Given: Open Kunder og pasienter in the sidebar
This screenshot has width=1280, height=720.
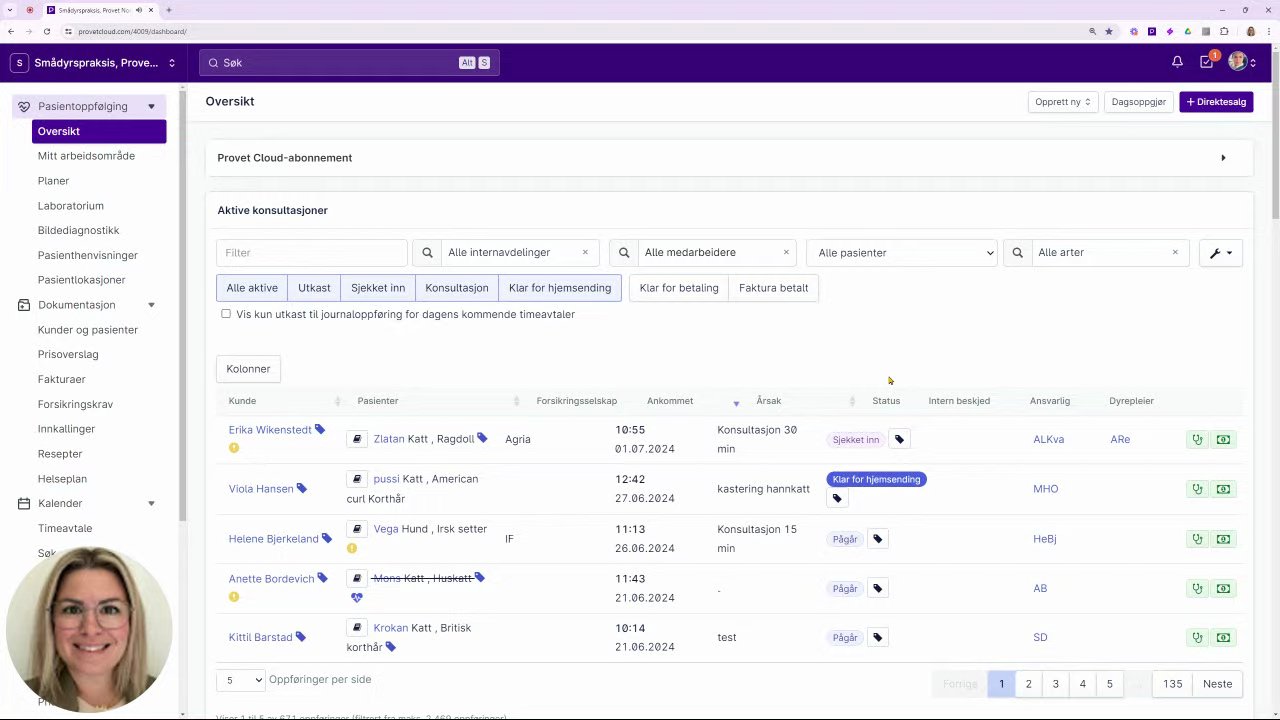Looking at the screenshot, I should 88,330.
